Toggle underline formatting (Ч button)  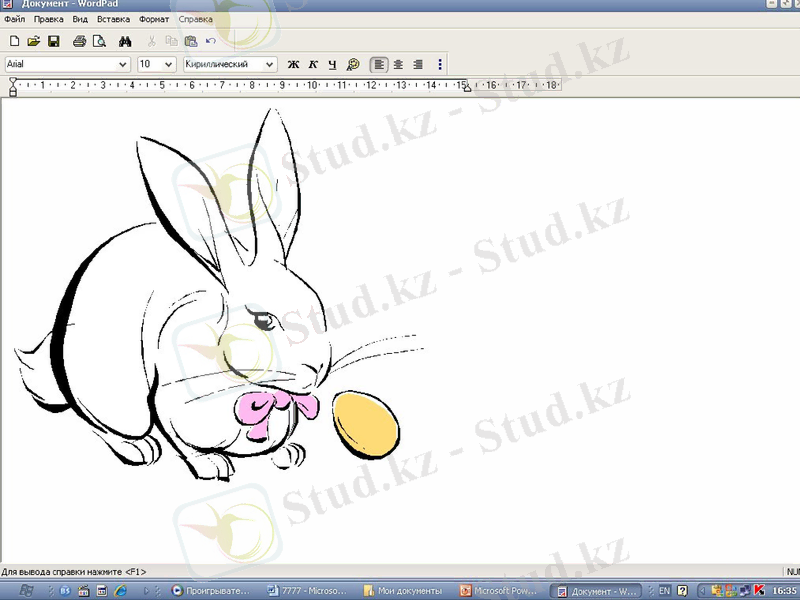point(333,64)
